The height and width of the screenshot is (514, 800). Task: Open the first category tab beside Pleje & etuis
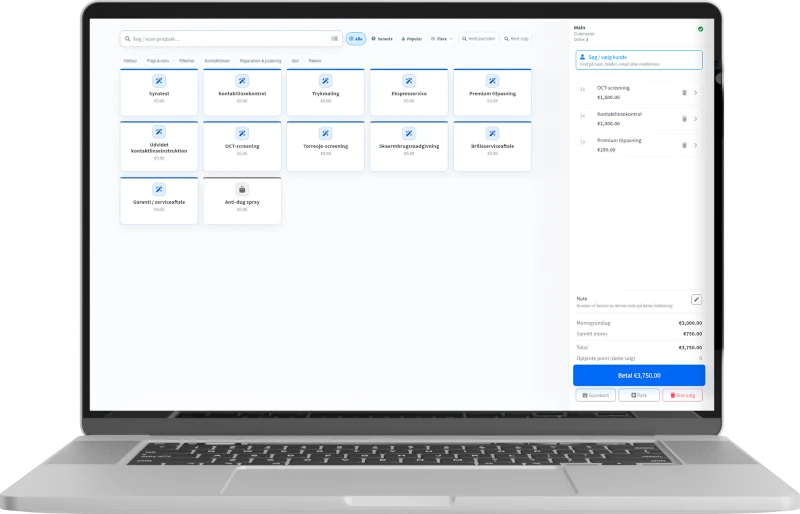click(x=130, y=61)
